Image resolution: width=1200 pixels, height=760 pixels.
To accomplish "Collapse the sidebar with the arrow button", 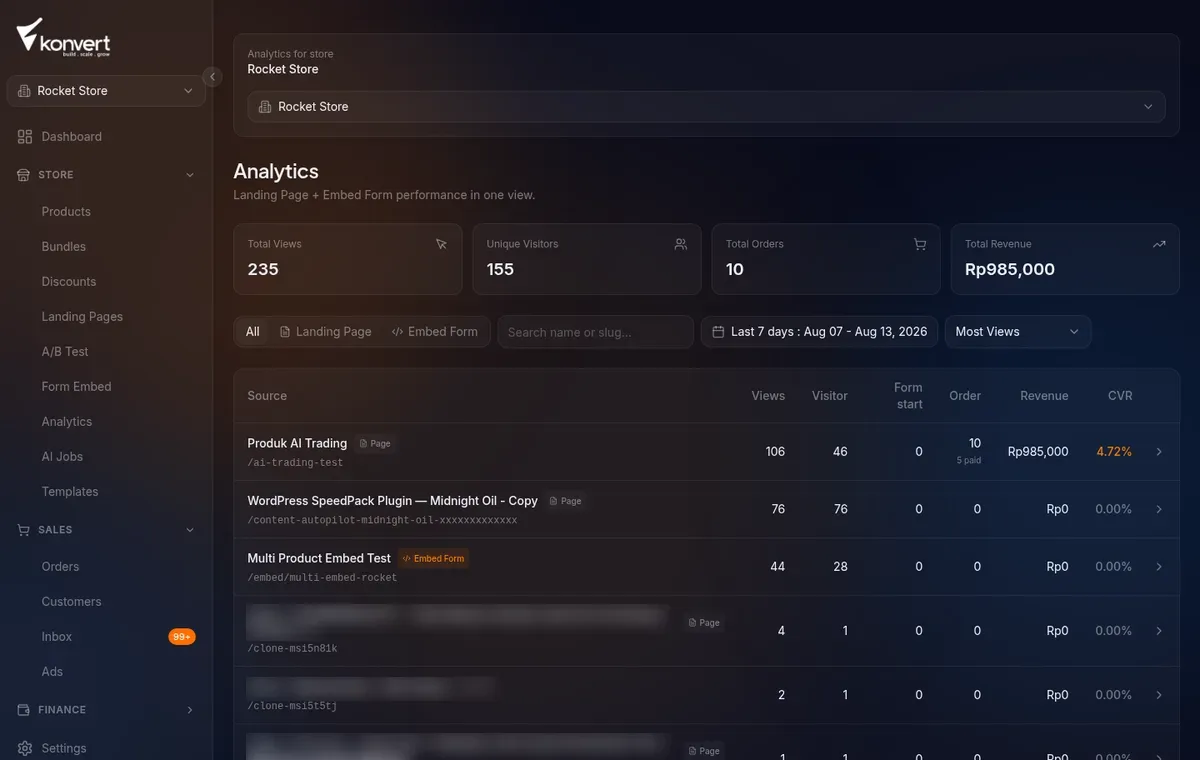I will coord(212,77).
